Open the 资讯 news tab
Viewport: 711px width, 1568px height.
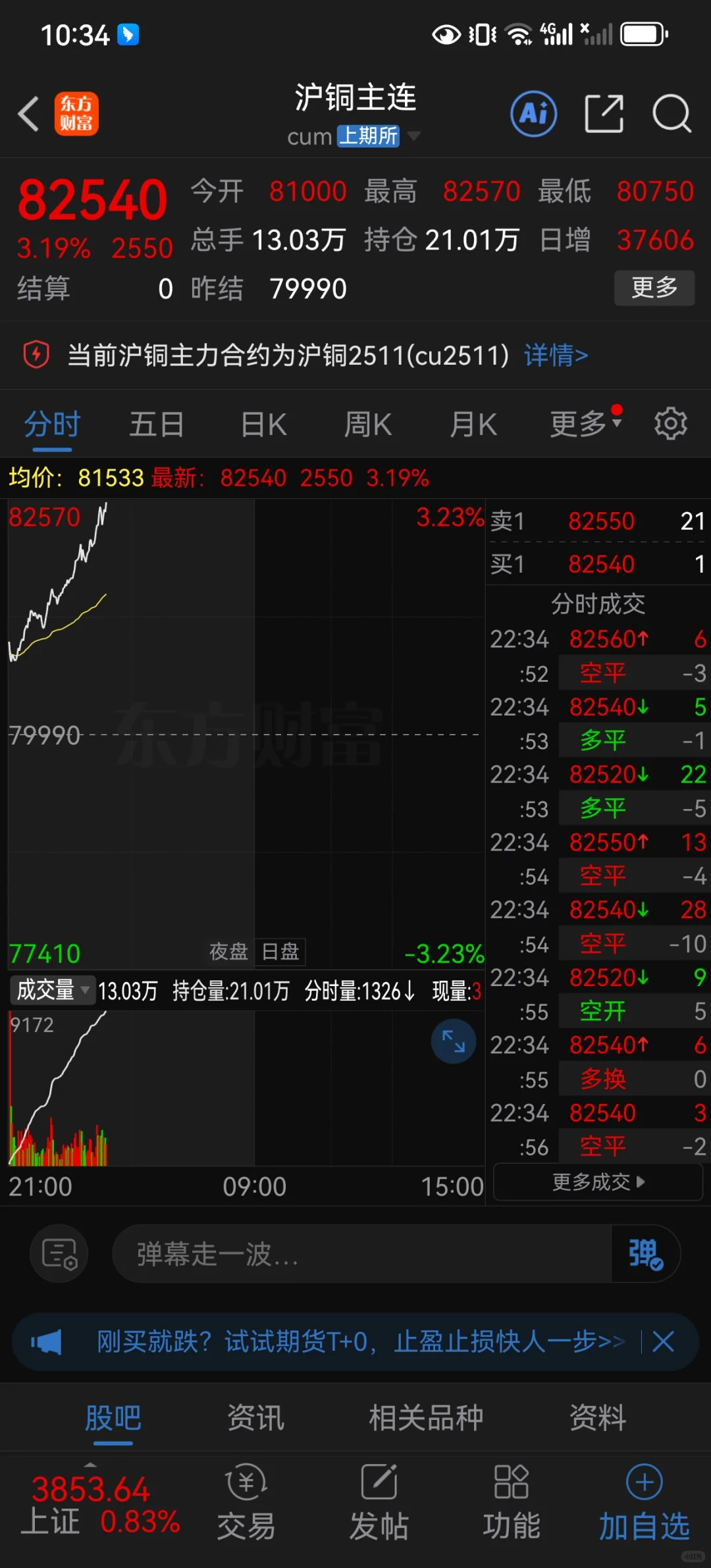tap(255, 1417)
